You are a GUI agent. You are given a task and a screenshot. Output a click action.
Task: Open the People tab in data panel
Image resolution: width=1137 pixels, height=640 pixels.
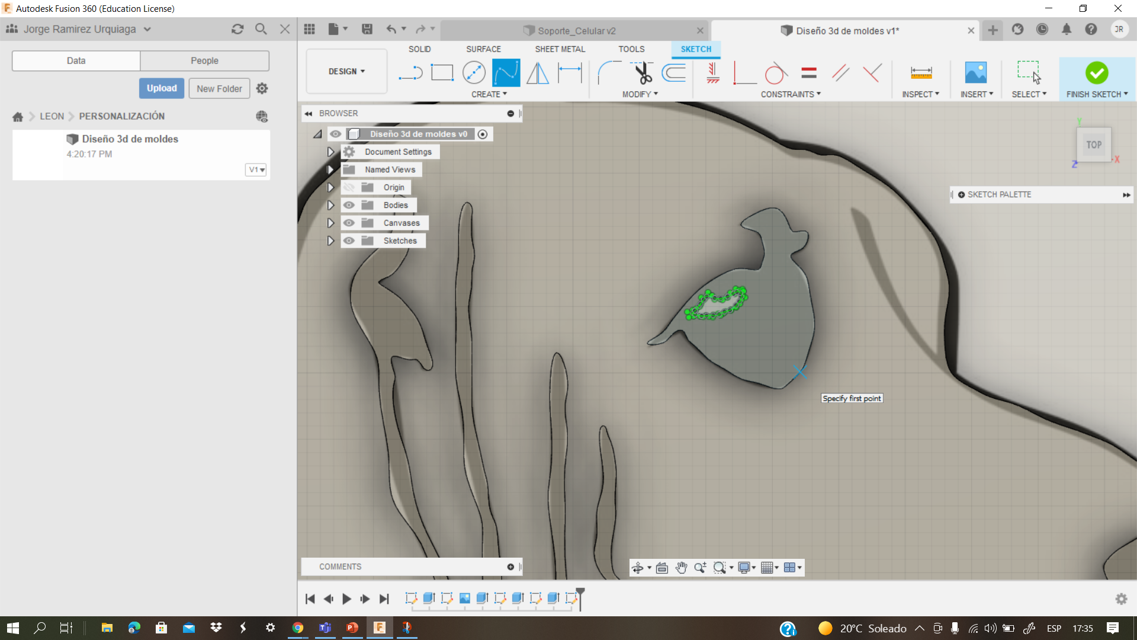pos(204,61)
